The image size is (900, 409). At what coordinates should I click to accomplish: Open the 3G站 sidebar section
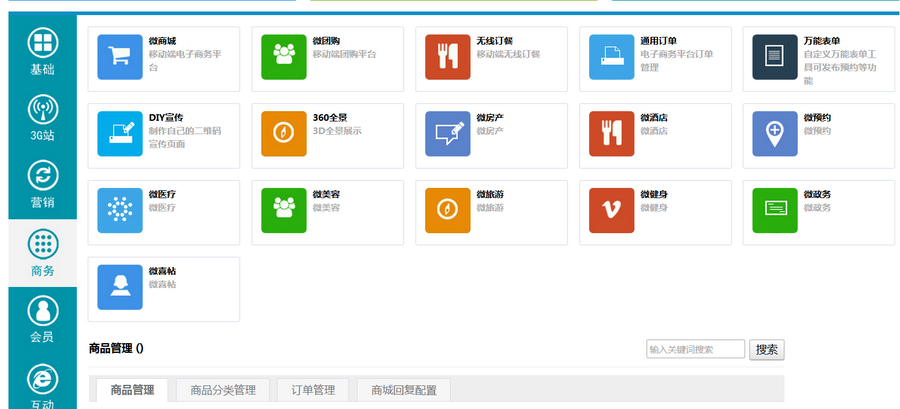pos(42,117)
